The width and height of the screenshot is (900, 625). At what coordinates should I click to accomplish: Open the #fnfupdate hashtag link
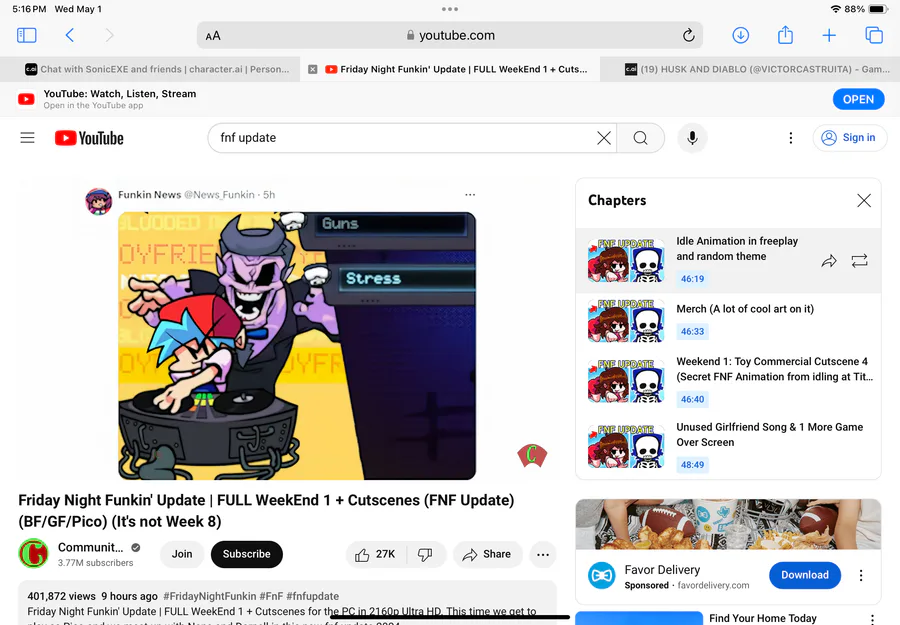point(312,596)
